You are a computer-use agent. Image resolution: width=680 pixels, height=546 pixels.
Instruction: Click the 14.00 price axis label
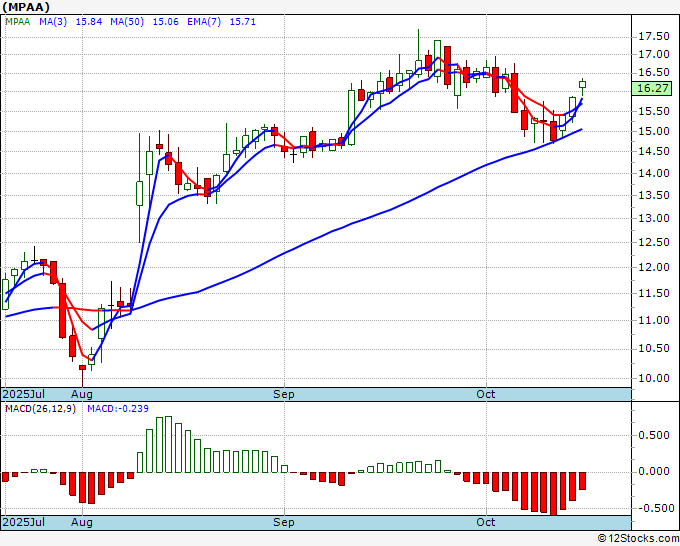(654, 173)
